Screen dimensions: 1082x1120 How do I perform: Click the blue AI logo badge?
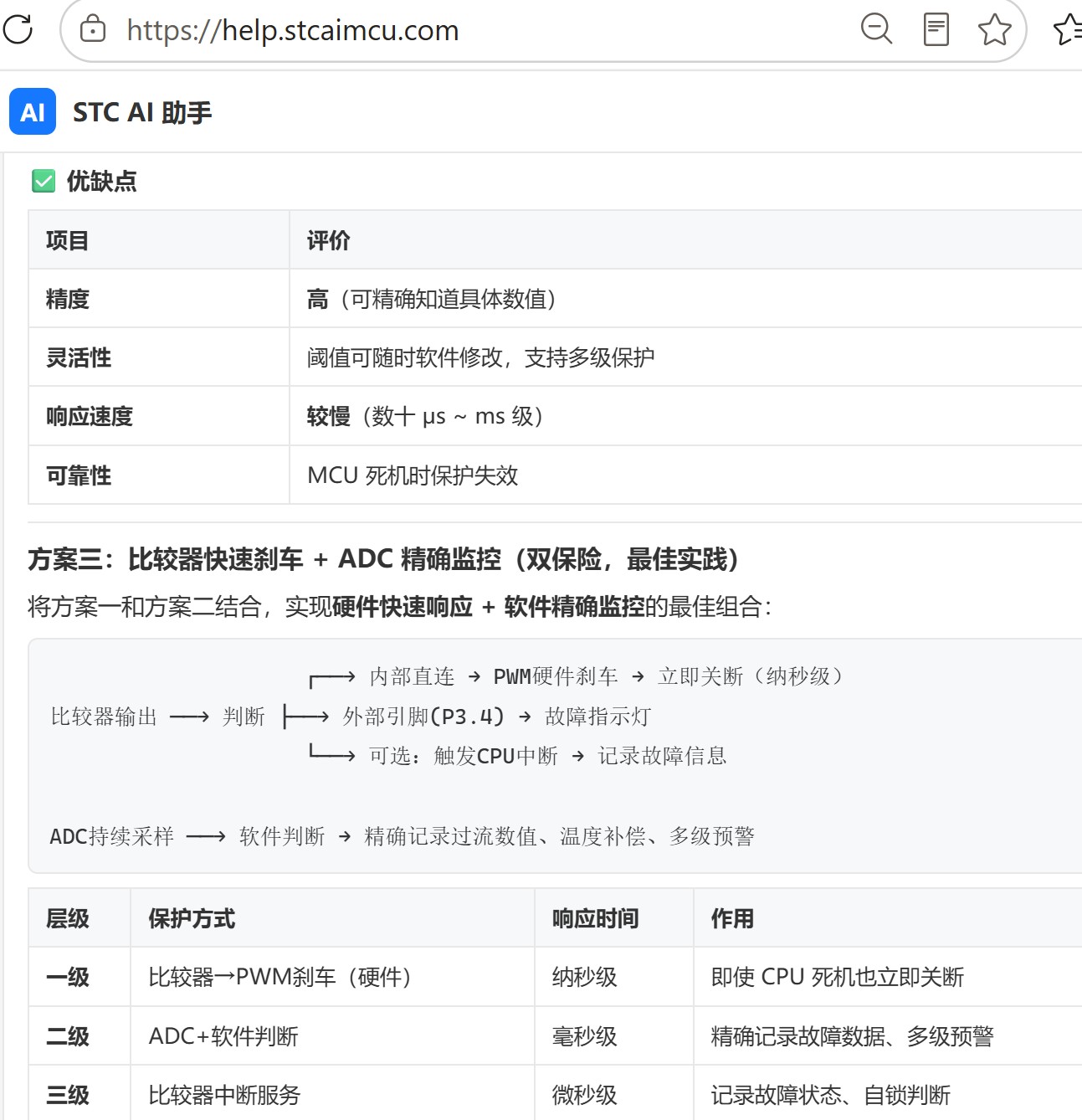pos(33,111)
